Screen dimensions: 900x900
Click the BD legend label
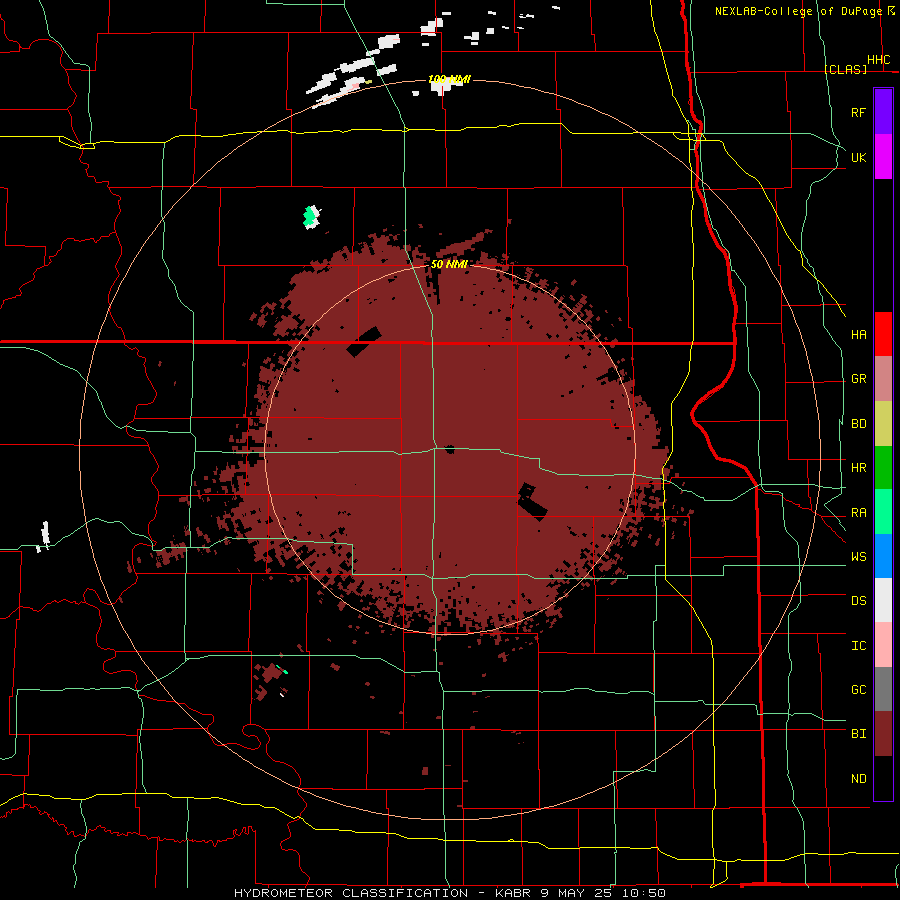[858, 424]
